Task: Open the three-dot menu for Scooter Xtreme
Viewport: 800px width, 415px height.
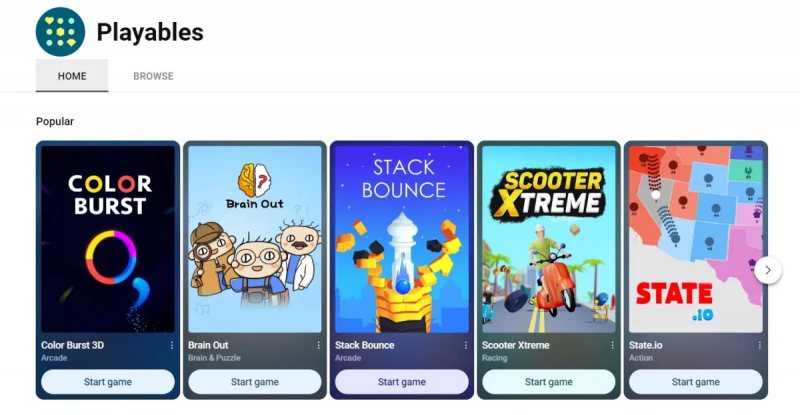Action: click(x=613, y=346)
